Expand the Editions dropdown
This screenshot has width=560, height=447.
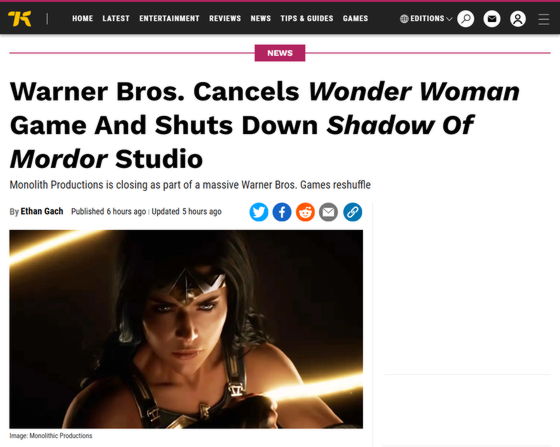(x=426, y=19)
